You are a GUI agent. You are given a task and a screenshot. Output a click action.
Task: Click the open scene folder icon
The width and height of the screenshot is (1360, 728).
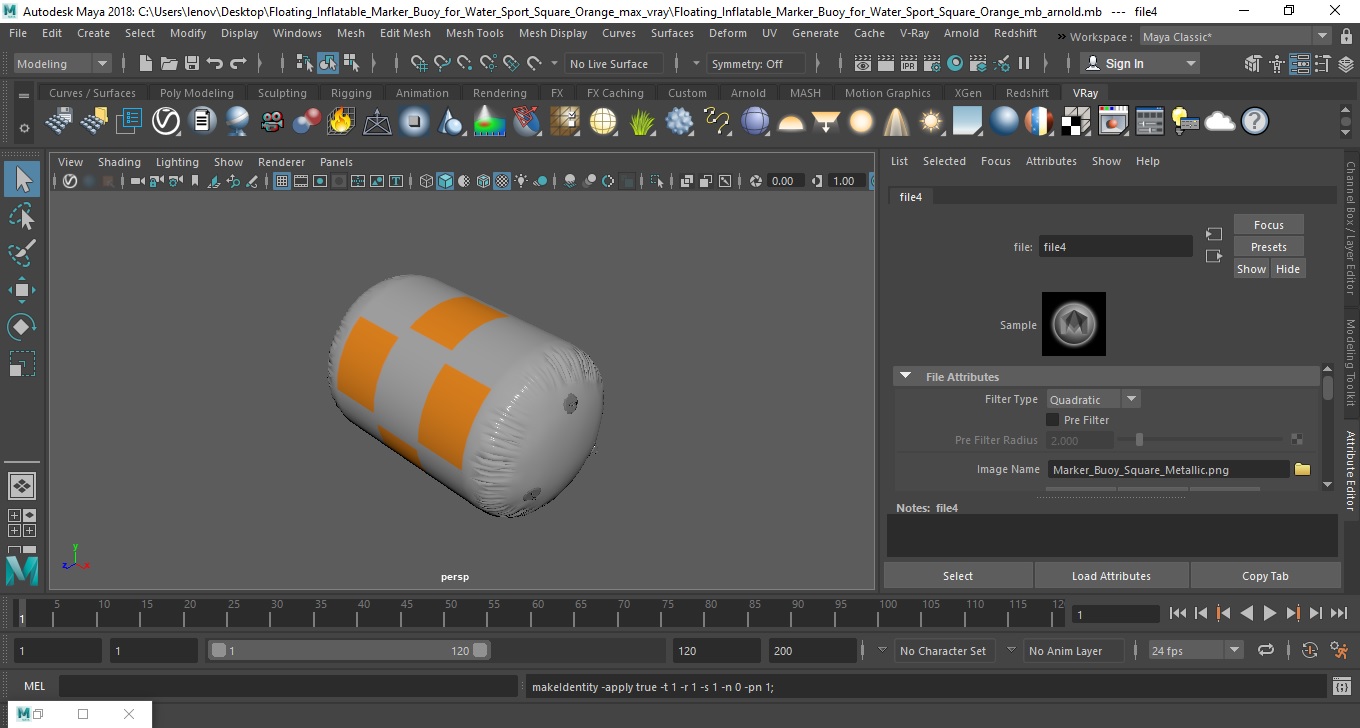pyautogui.click(x=168, y=63)
